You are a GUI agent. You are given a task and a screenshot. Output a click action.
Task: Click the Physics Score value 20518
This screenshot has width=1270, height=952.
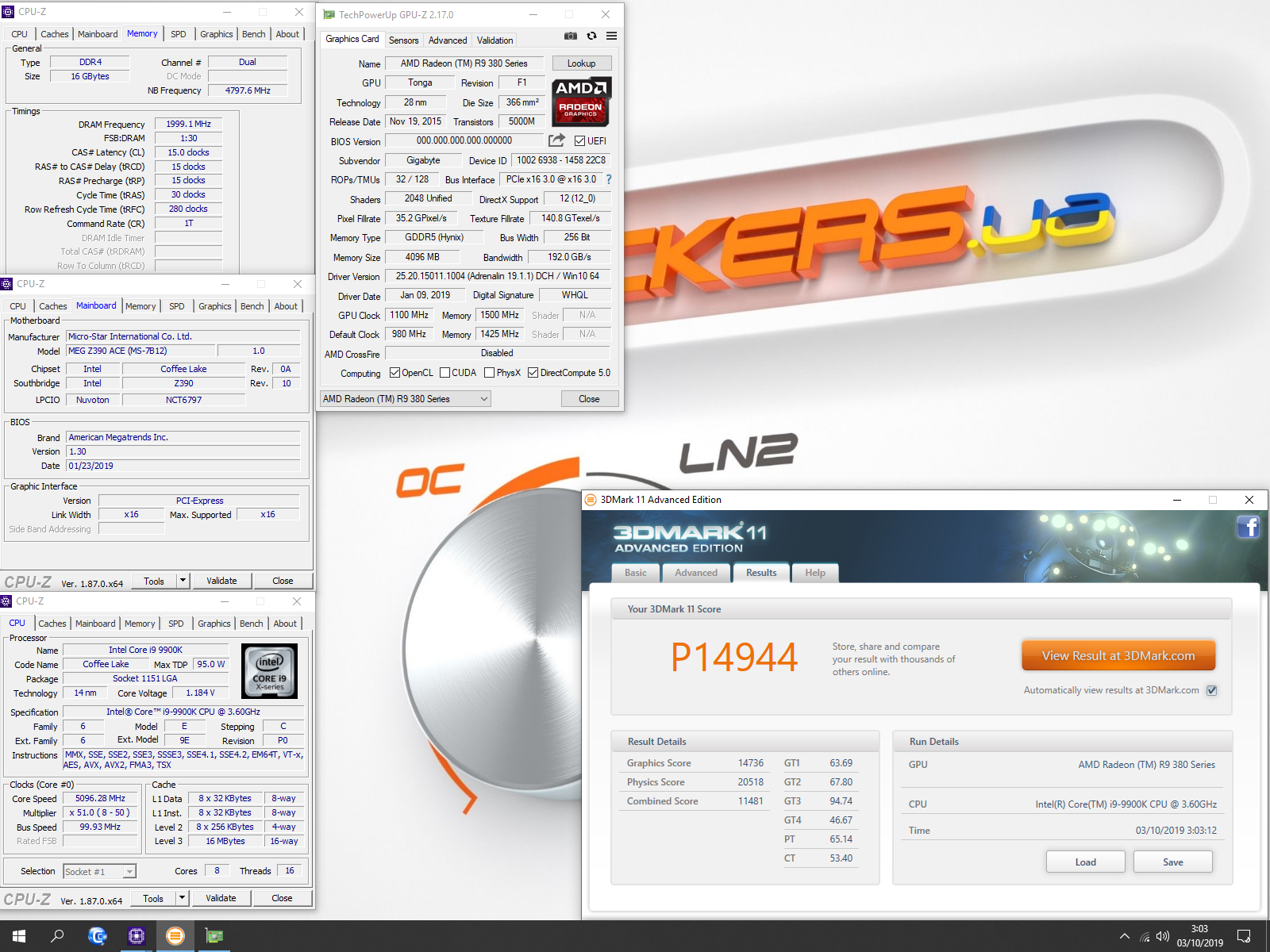click(750, 782)
